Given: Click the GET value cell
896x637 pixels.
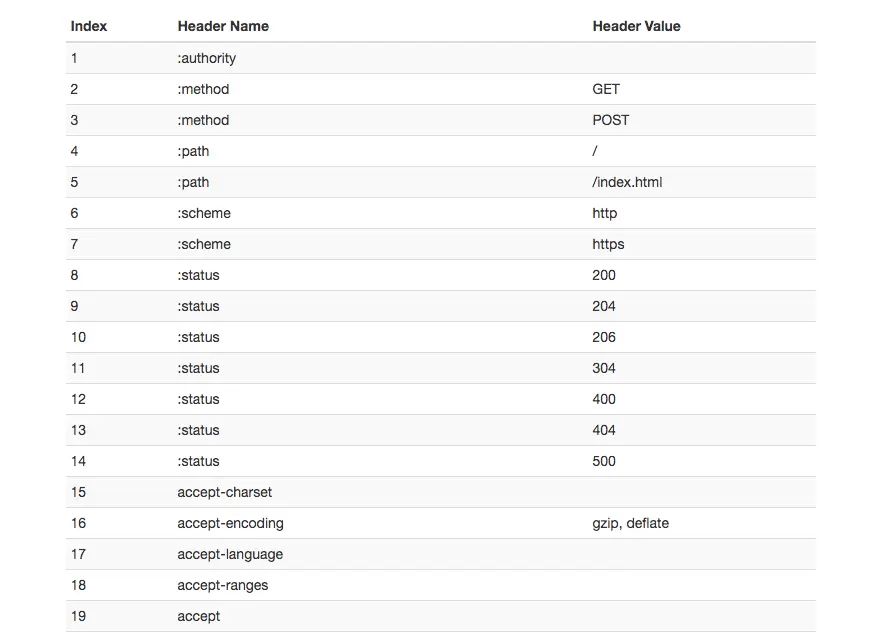Looking at the screenshot, I should (606, 89).
